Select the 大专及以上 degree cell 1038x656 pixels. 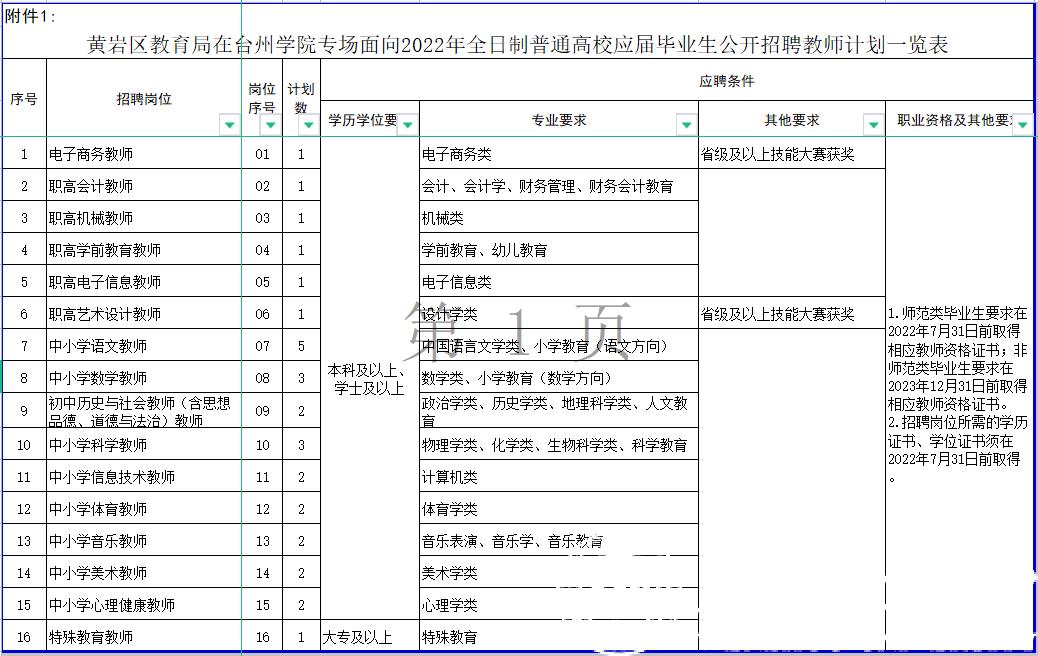coord(369,637)
